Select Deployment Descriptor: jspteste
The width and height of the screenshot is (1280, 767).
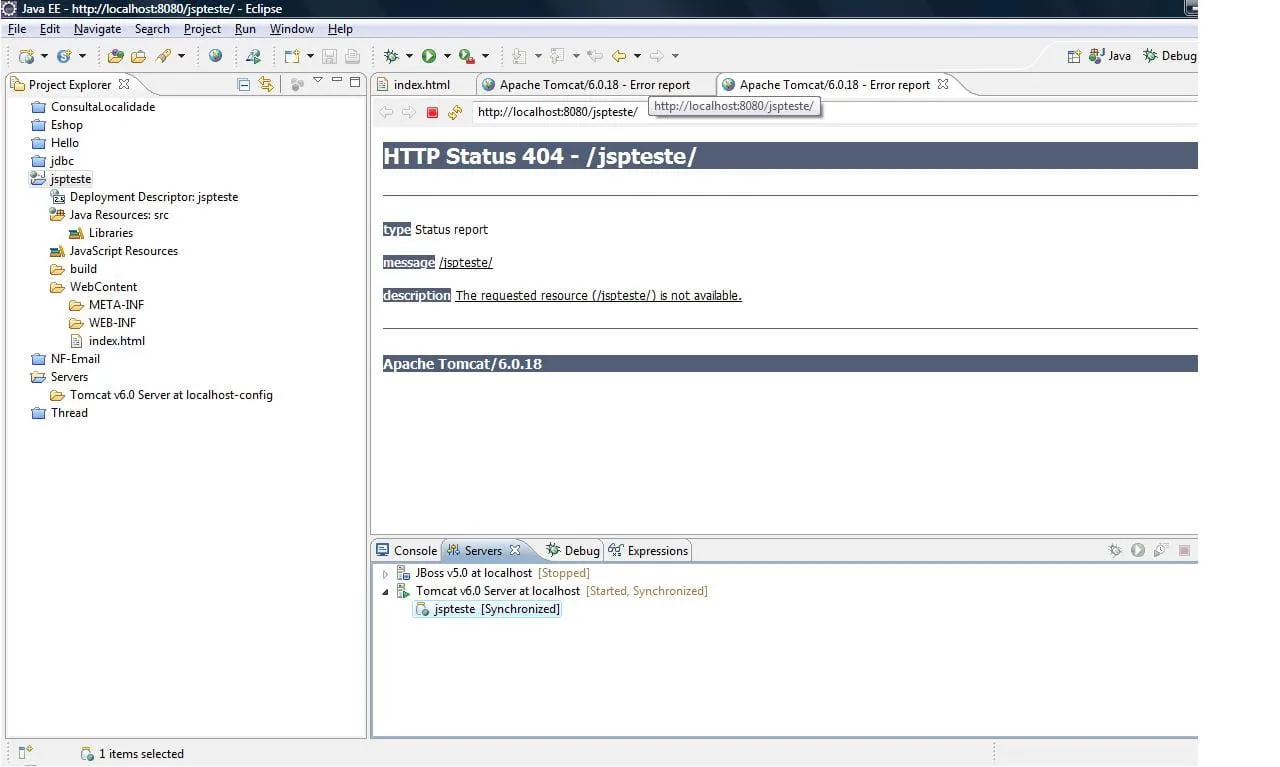[153, 197]
